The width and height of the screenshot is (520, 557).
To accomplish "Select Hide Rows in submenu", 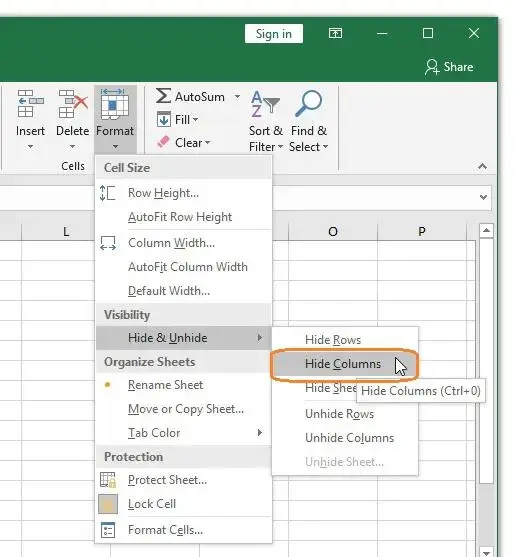I will (x=345, y=340).
